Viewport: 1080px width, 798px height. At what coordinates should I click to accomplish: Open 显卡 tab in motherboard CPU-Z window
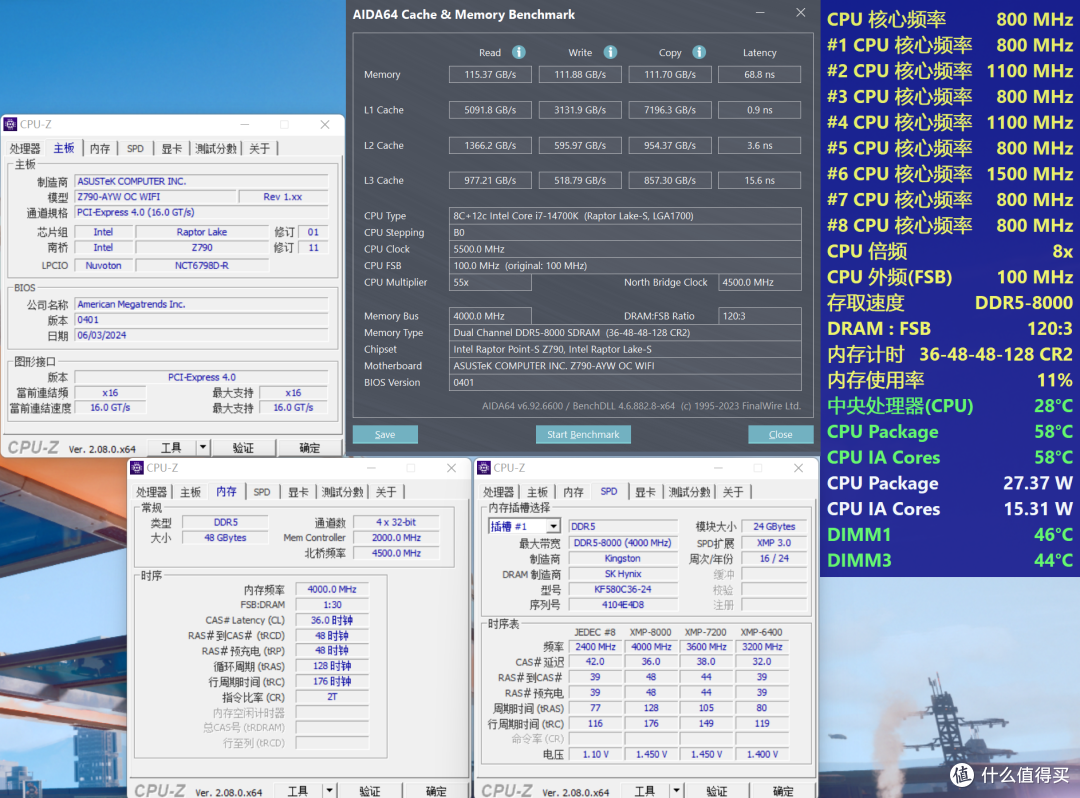(x=172, y=149)
